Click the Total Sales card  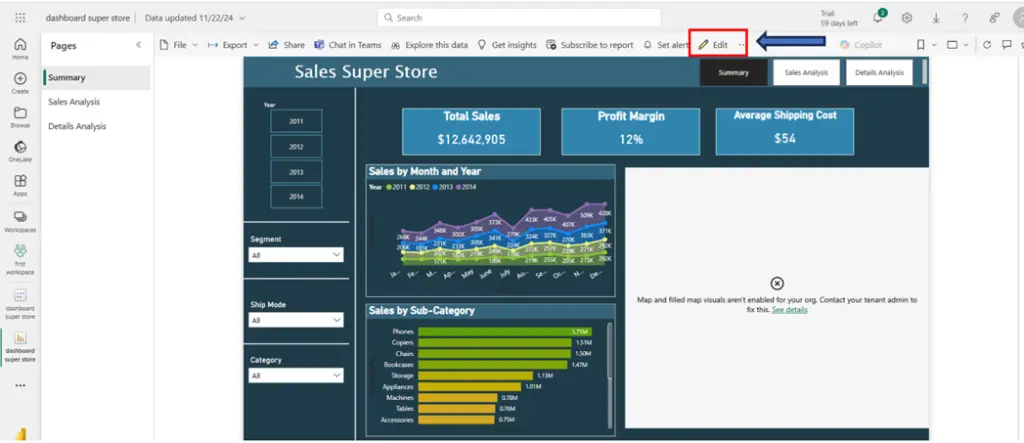pyautogui.click(x=471, y=131)
